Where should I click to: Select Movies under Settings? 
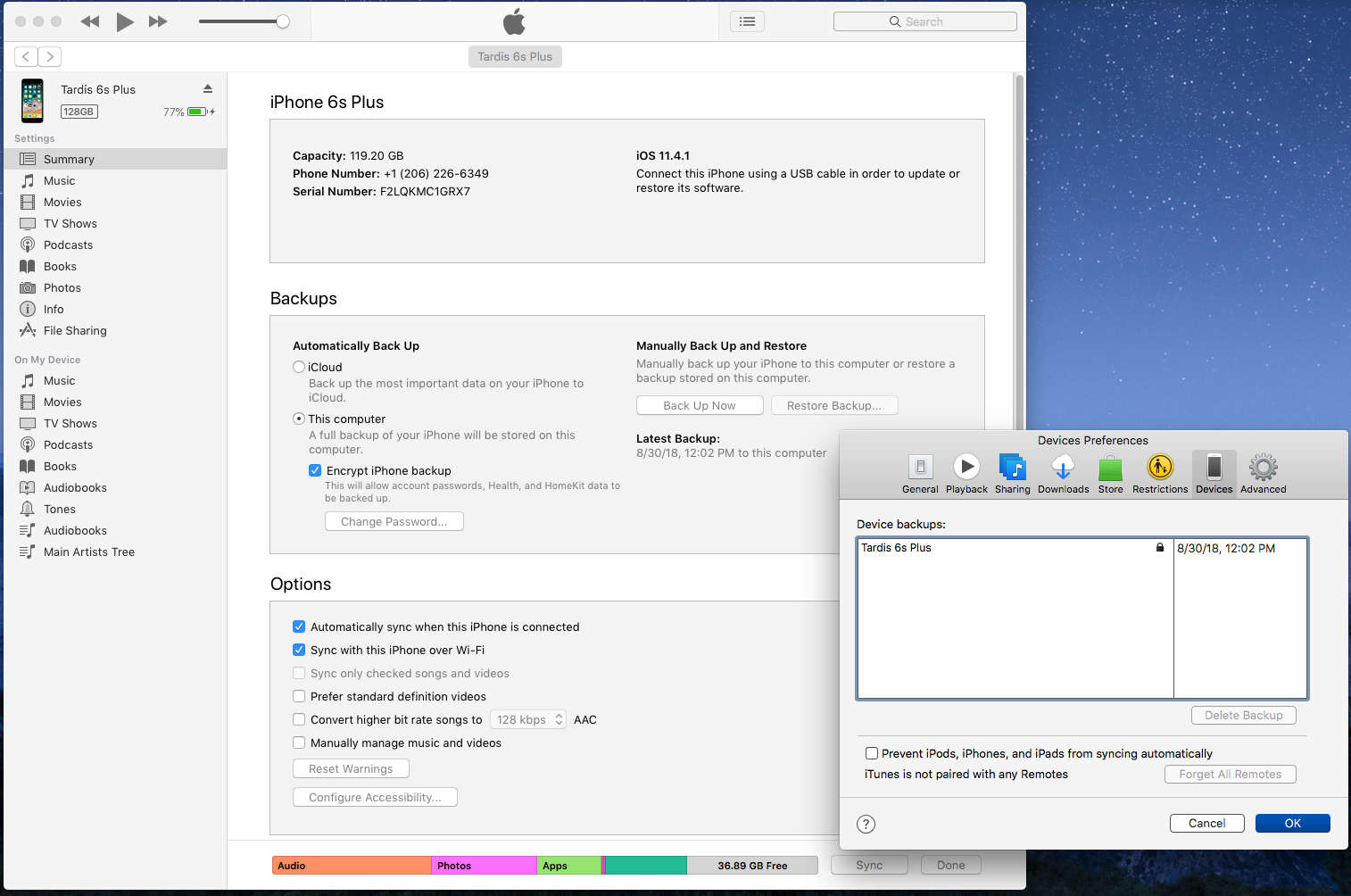[x=113, y=202]
